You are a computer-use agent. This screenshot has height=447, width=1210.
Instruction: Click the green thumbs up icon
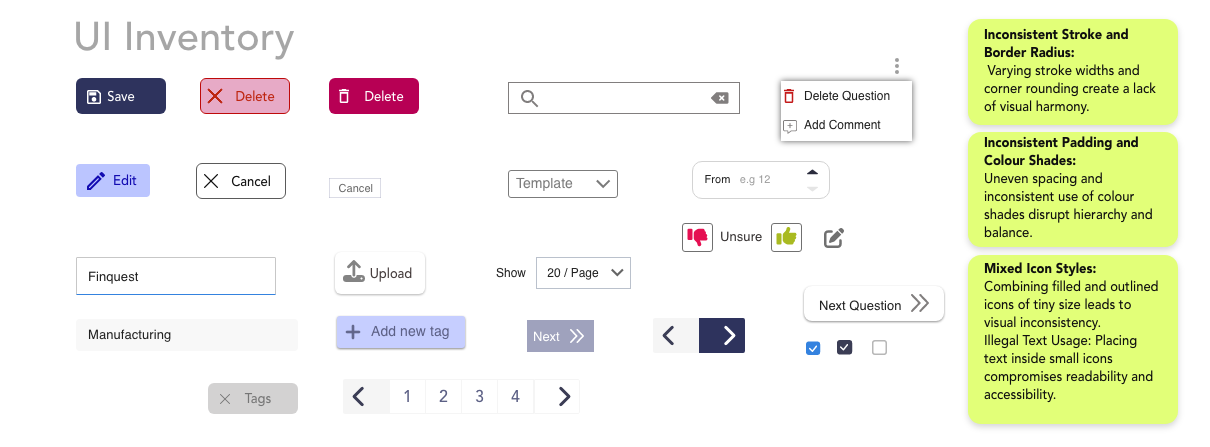(x=786, y=237)
